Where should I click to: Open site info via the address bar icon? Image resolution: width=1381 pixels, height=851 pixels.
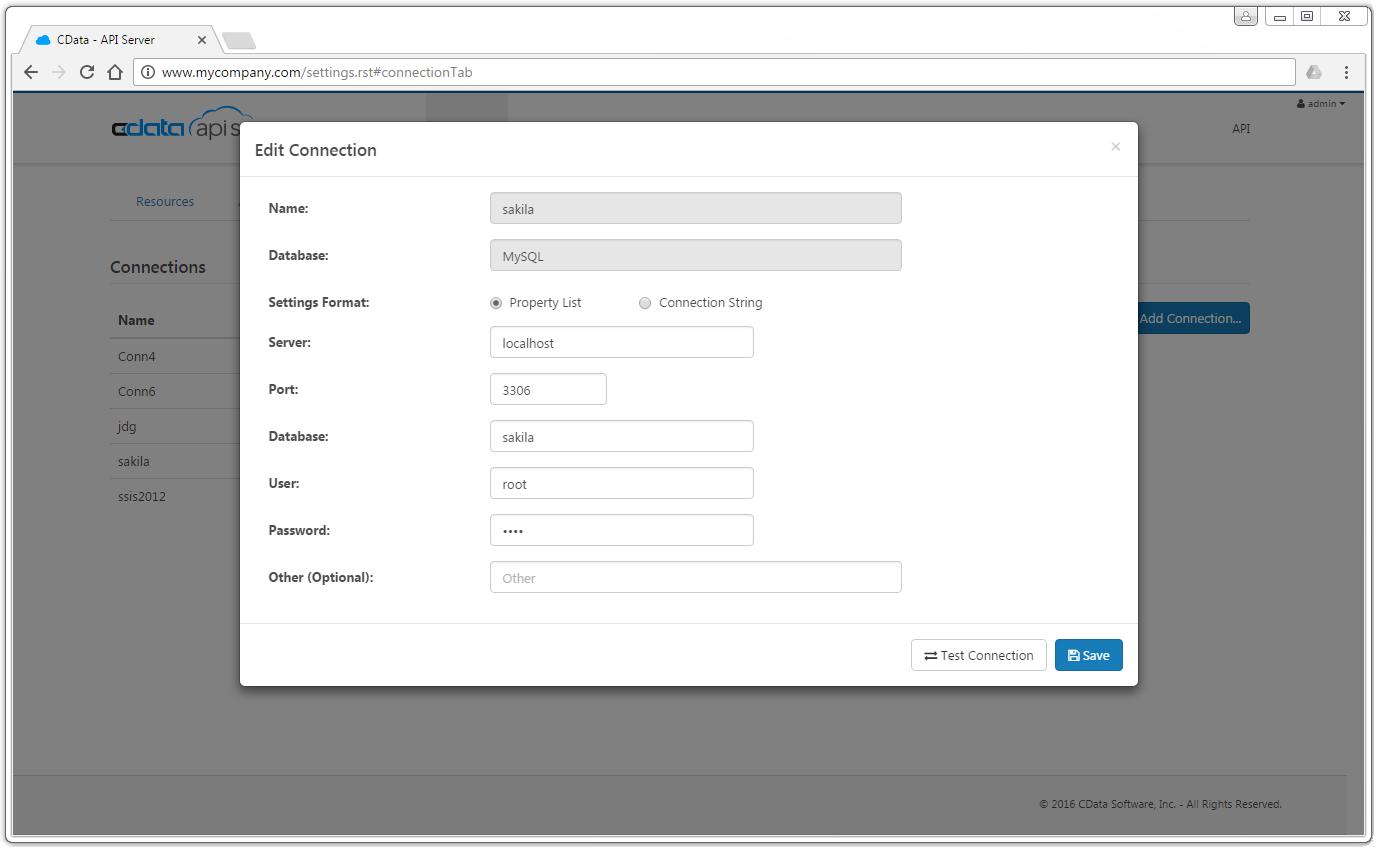[x=147, y=72]
